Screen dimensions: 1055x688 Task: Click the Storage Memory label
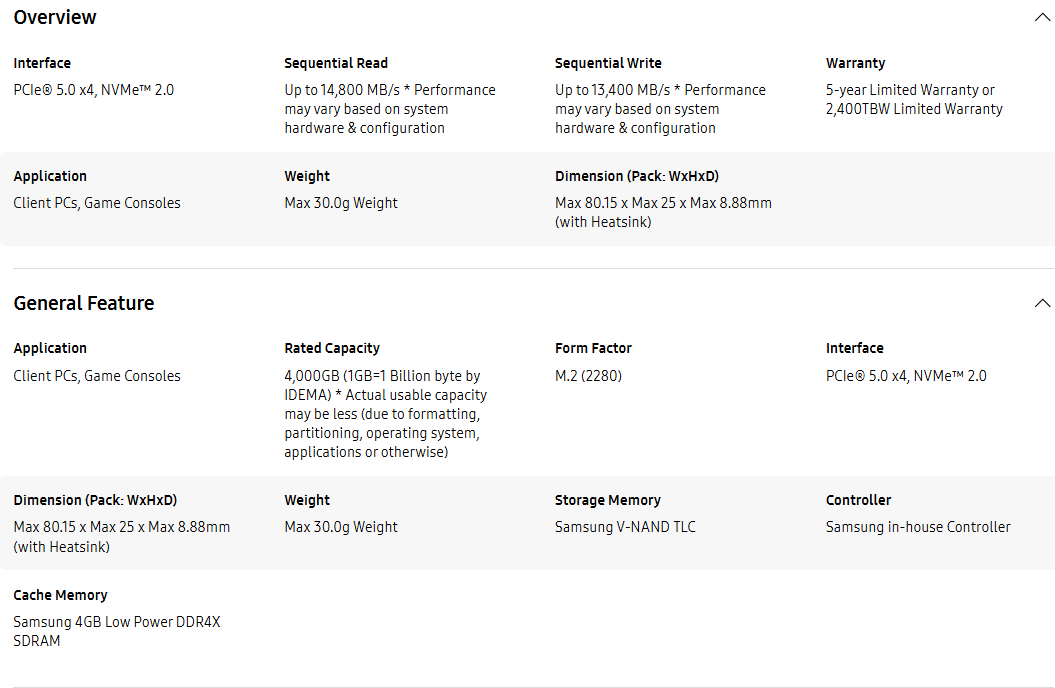(x=608, y=500)
